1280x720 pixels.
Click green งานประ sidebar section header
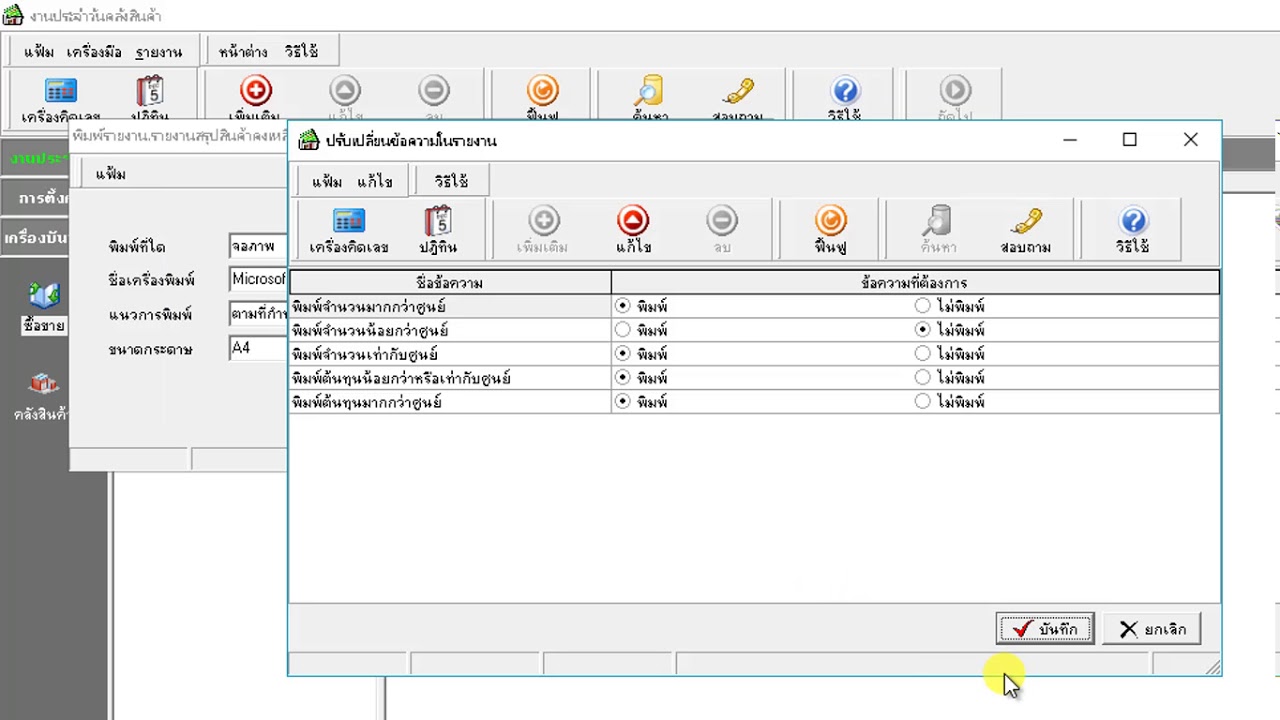point(34,158)
